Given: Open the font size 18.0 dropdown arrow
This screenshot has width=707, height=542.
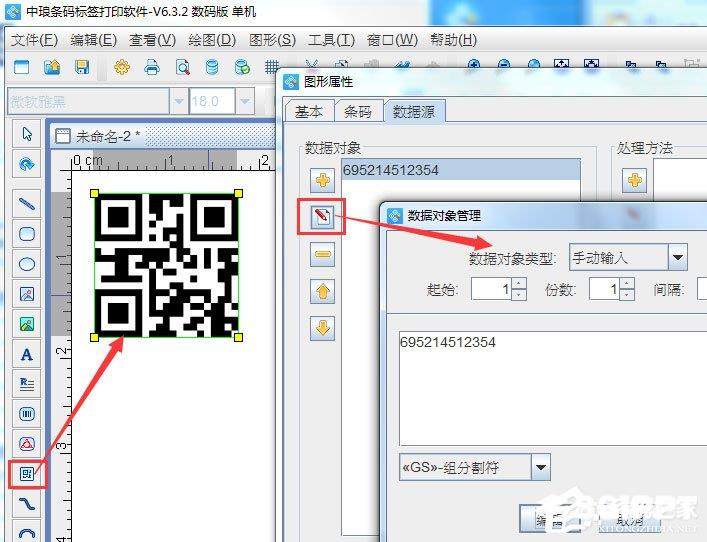Looking at the screenshot, I should [x=245, y=101].
